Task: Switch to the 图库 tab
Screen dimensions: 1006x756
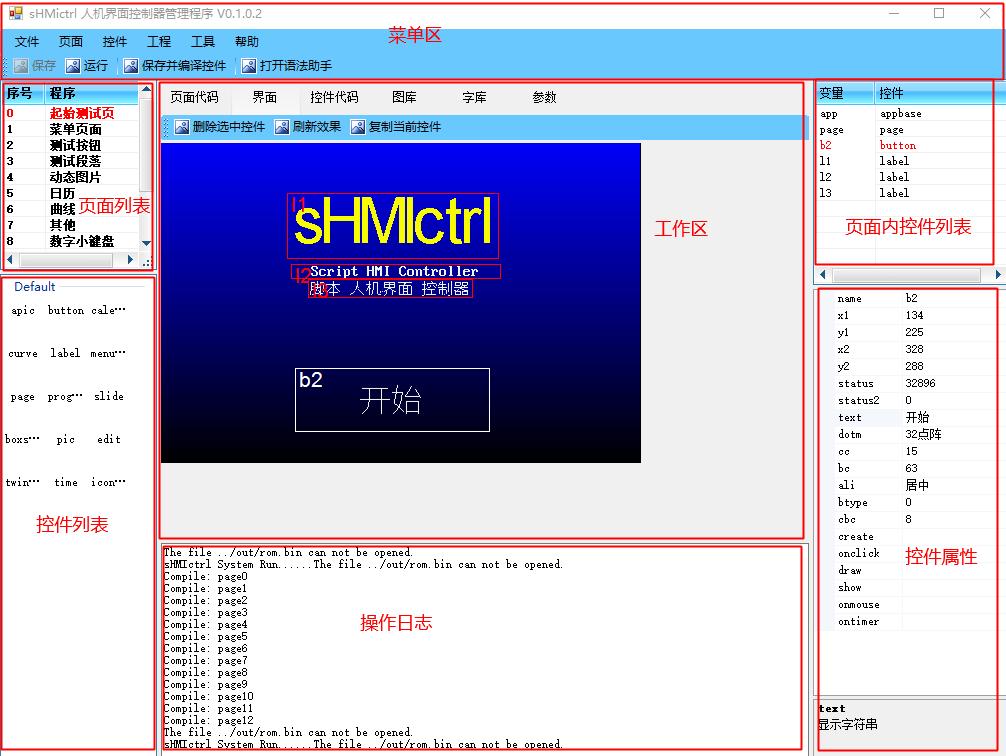Action: tap(404, 97)
